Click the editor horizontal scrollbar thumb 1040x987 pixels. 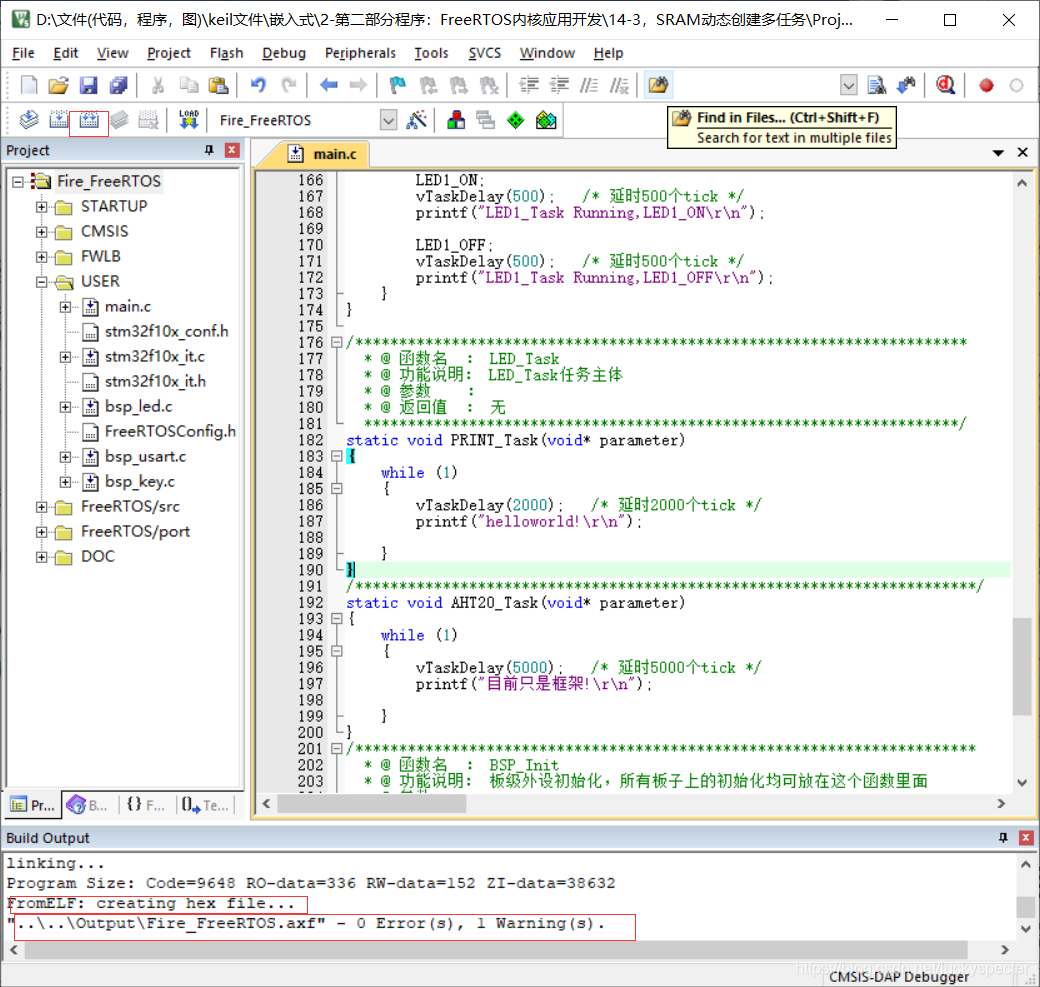coord(371,804)
